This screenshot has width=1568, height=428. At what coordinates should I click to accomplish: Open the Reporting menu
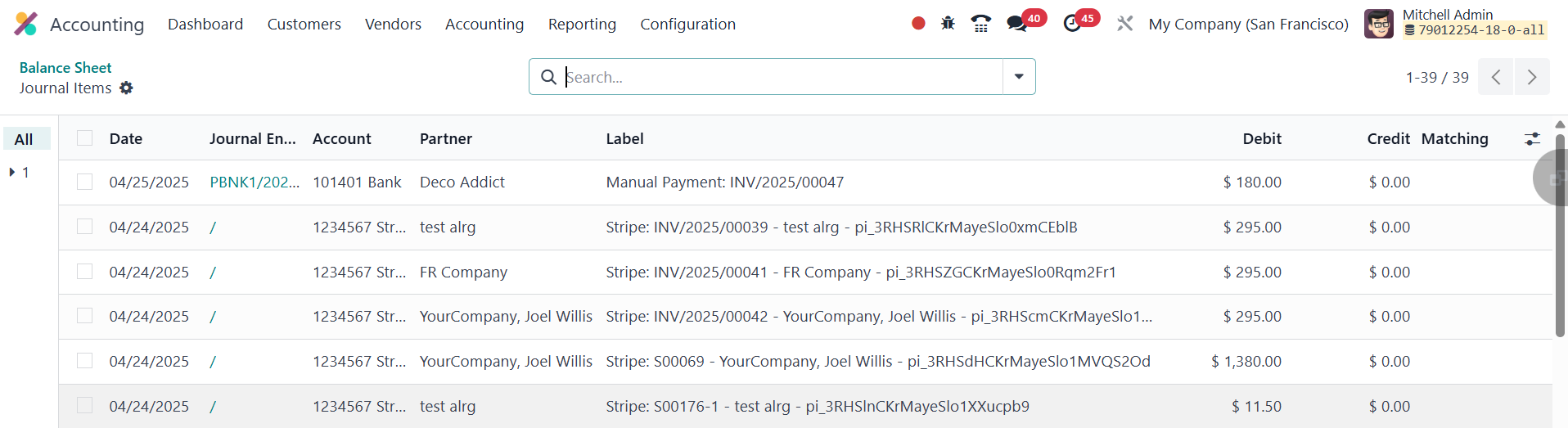click(582, 24)
